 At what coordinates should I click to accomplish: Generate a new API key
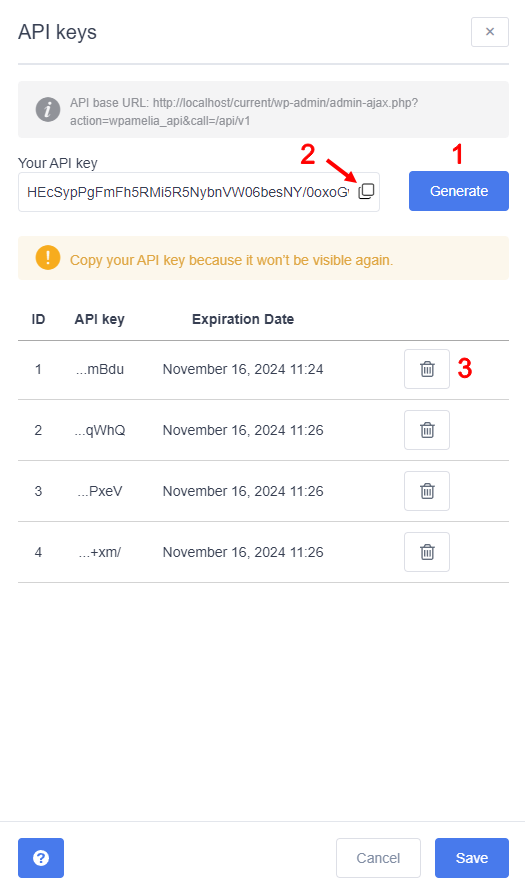(459, 191)
